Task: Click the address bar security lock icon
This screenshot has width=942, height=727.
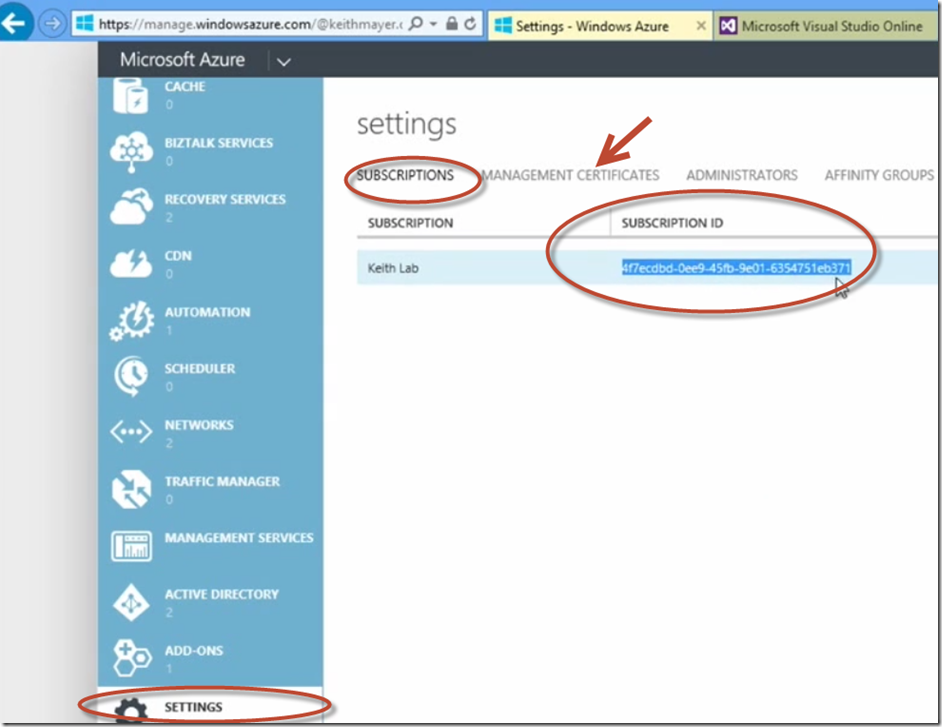Action: click(x=452, y=24)
